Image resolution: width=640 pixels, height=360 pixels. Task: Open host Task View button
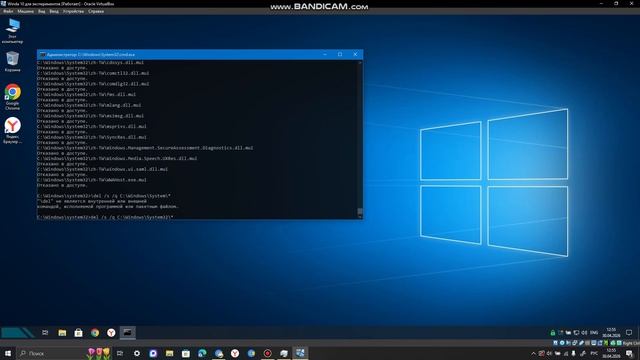coord(120,353)
